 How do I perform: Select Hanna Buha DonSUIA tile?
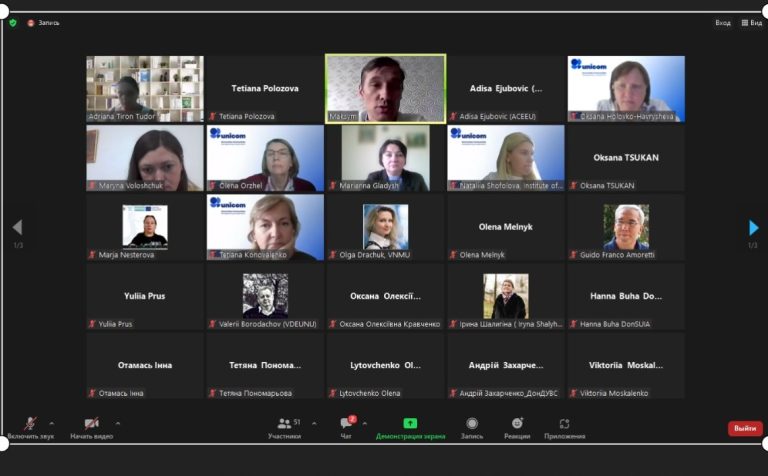point(626,296)
